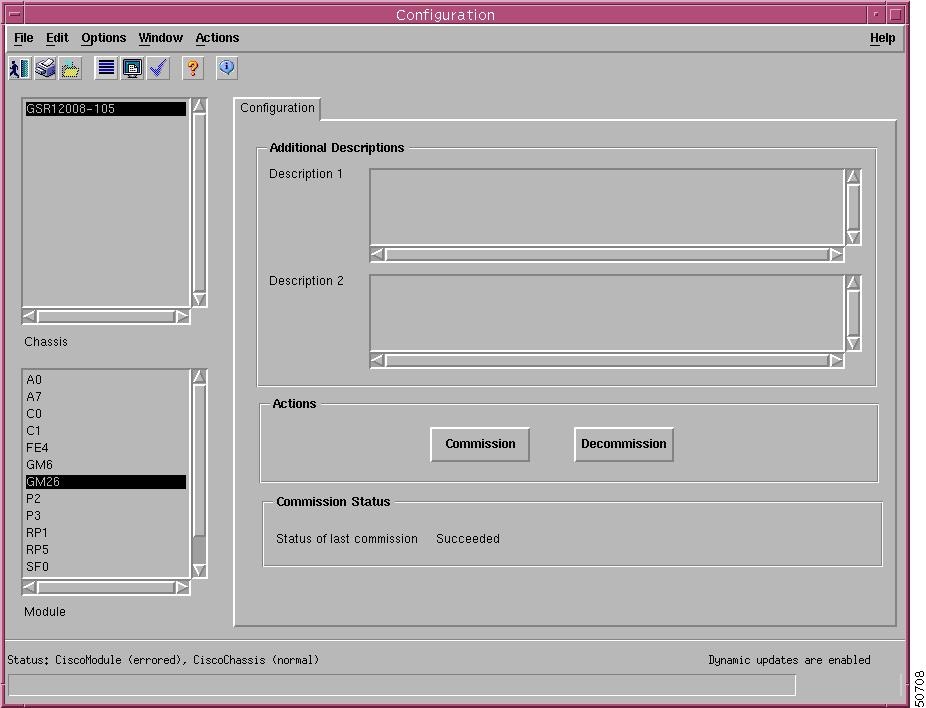Click the Succeeded commission status value
The image size is (926, 708).
(x=468, y=539)
